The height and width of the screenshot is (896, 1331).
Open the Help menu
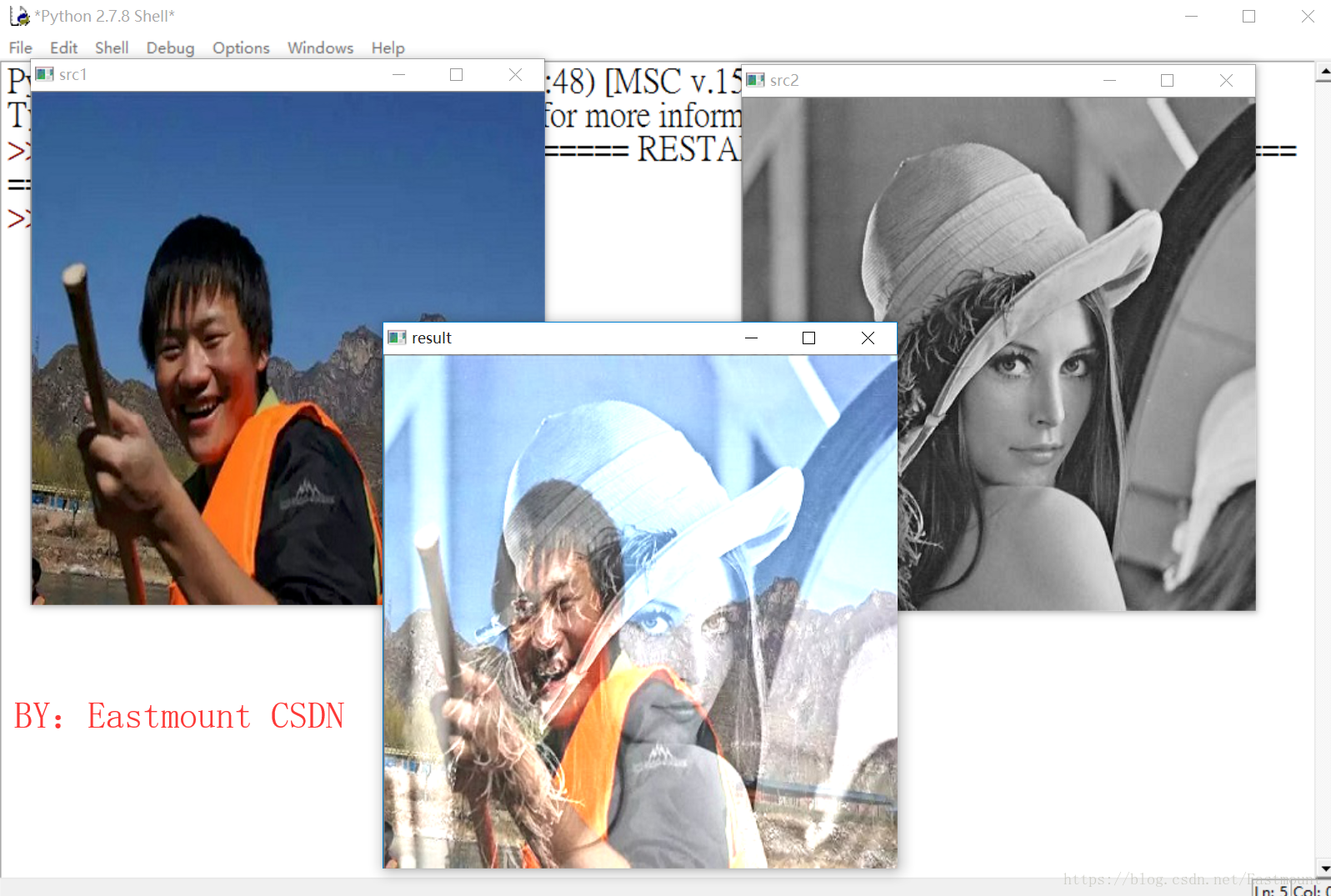pos(388,48)
